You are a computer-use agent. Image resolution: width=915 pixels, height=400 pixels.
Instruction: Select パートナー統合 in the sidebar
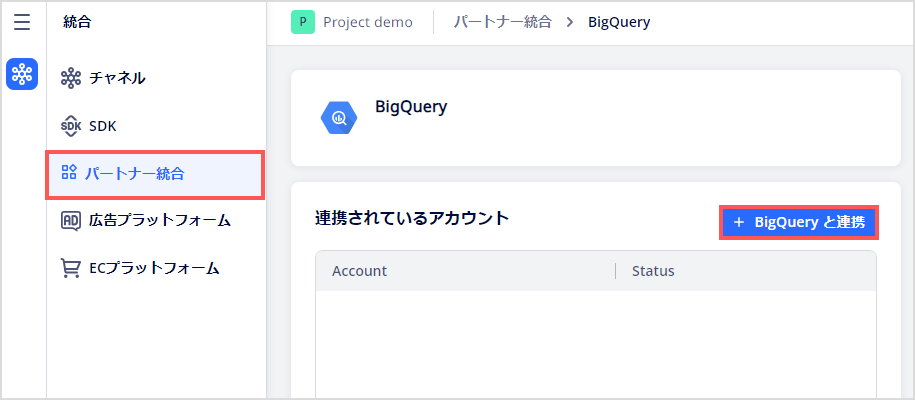(x=155, y=175)
